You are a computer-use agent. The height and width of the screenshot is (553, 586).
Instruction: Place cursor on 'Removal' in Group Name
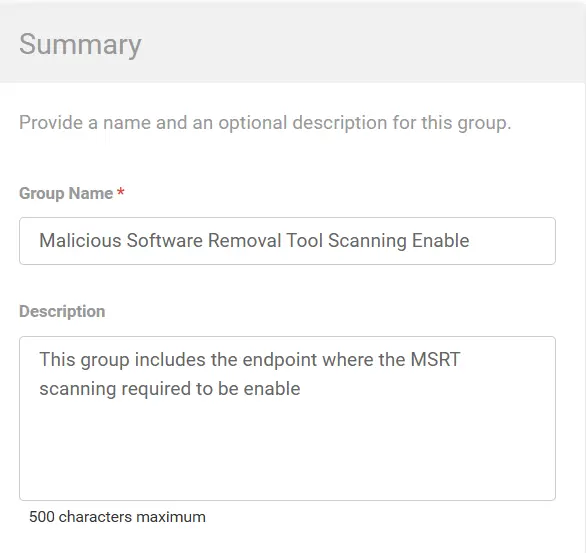click(244, 240)
